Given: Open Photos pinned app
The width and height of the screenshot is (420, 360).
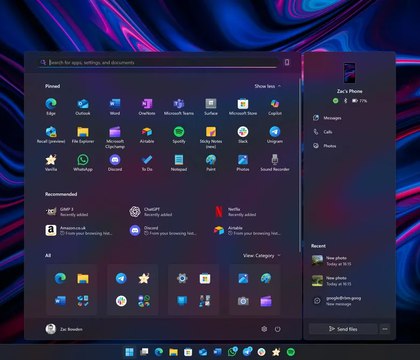Looking at the screenshot, I should (243, 163).
